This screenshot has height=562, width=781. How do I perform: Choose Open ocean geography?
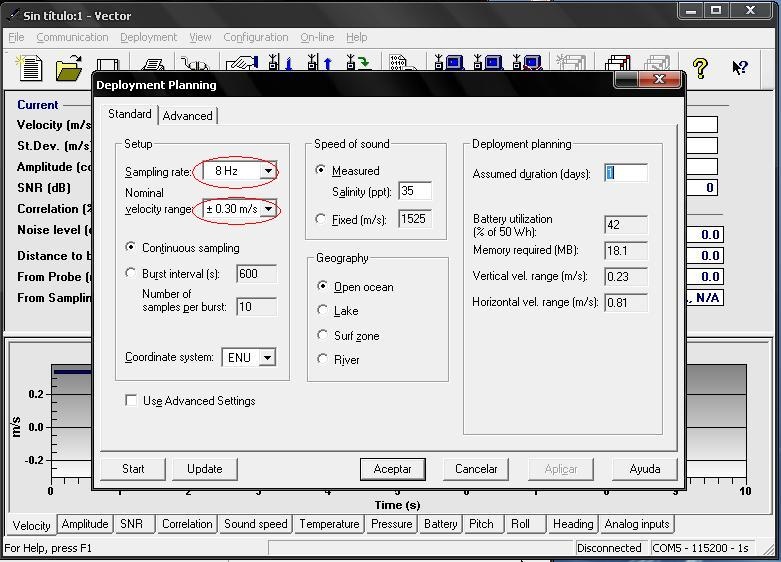(x=323, y=286)
